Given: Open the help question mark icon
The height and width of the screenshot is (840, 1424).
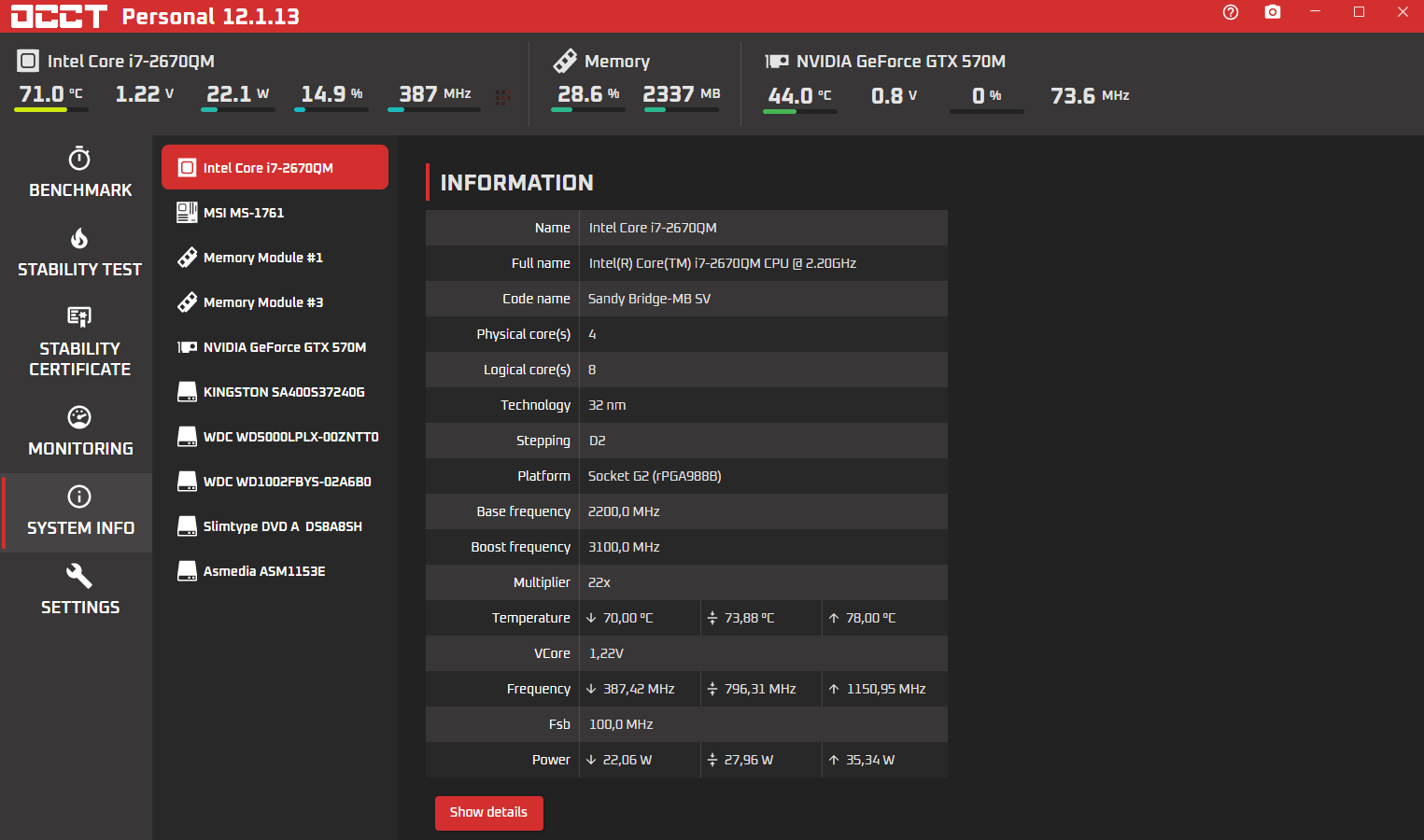Looking at the screenshot, I should 1231,12.
